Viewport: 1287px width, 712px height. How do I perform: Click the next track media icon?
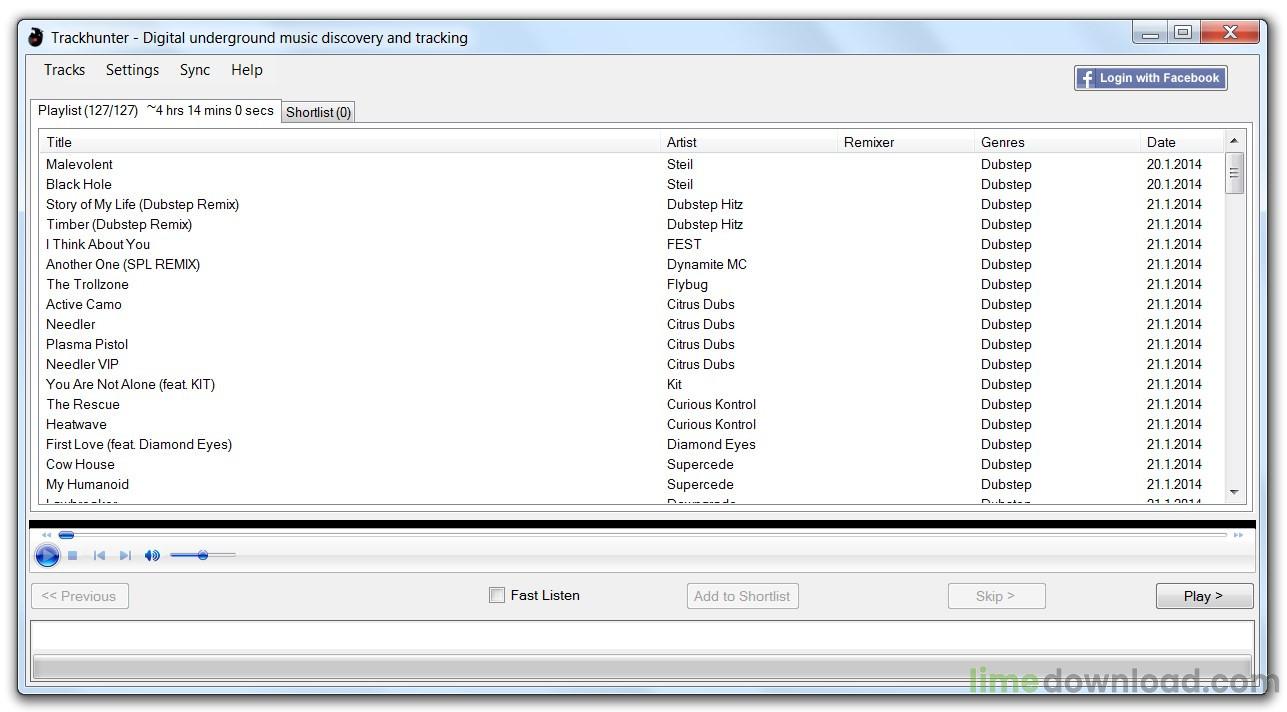[x=125, y=555]
